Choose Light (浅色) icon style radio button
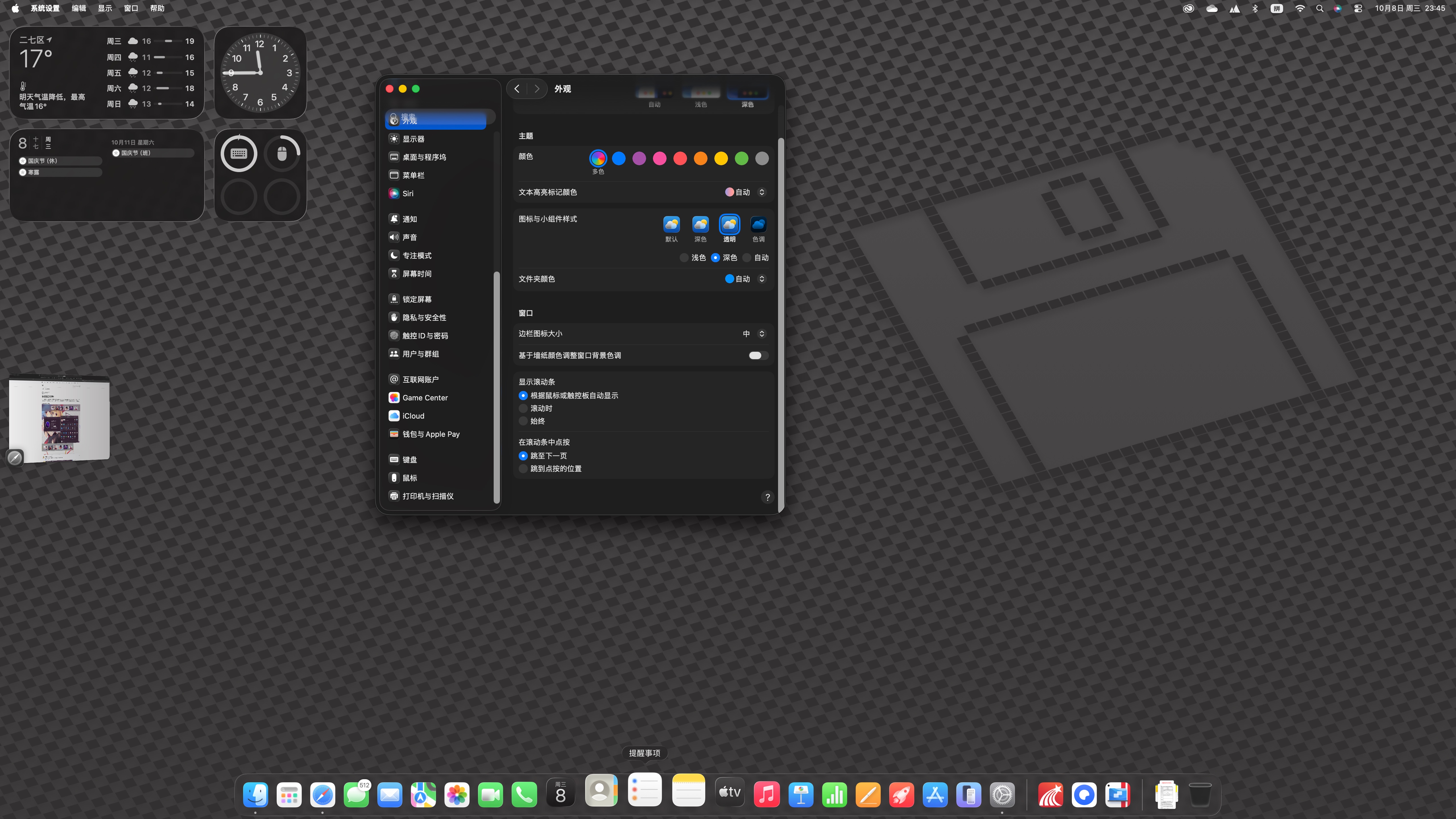Screen dimensions: 1456x819 684,258
